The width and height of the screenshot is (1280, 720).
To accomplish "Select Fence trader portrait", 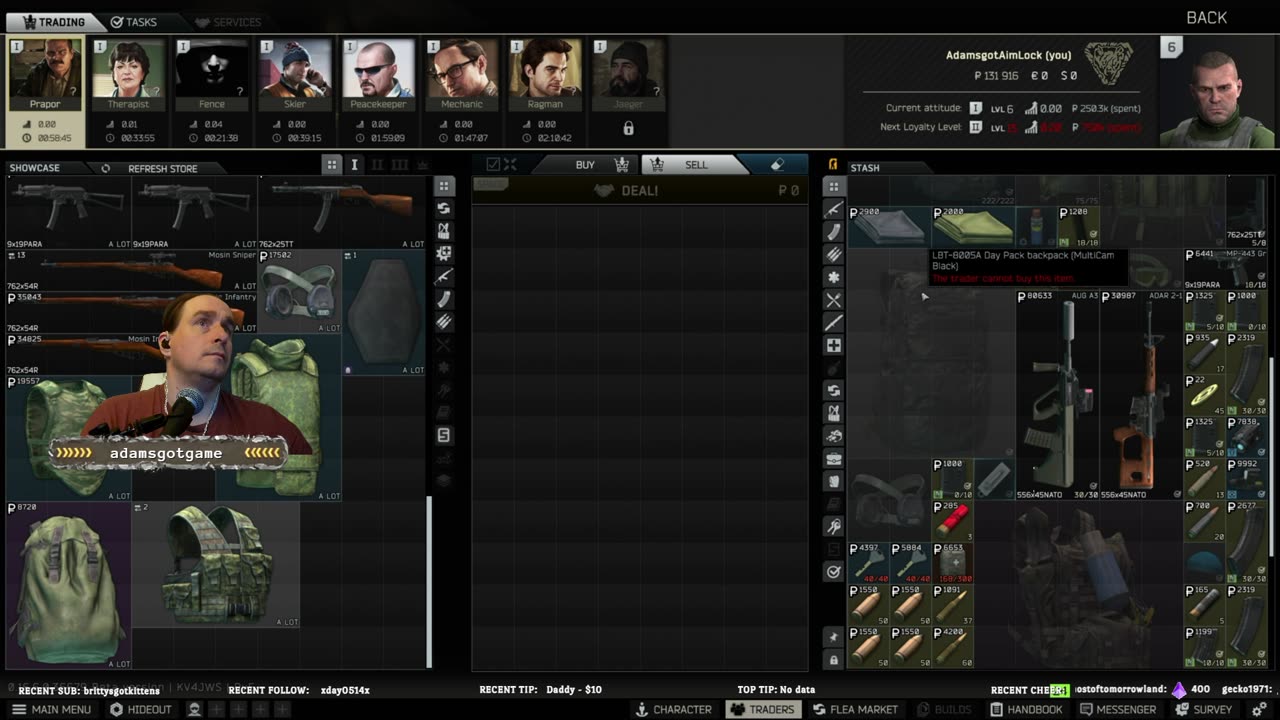I will coord(212,75).
